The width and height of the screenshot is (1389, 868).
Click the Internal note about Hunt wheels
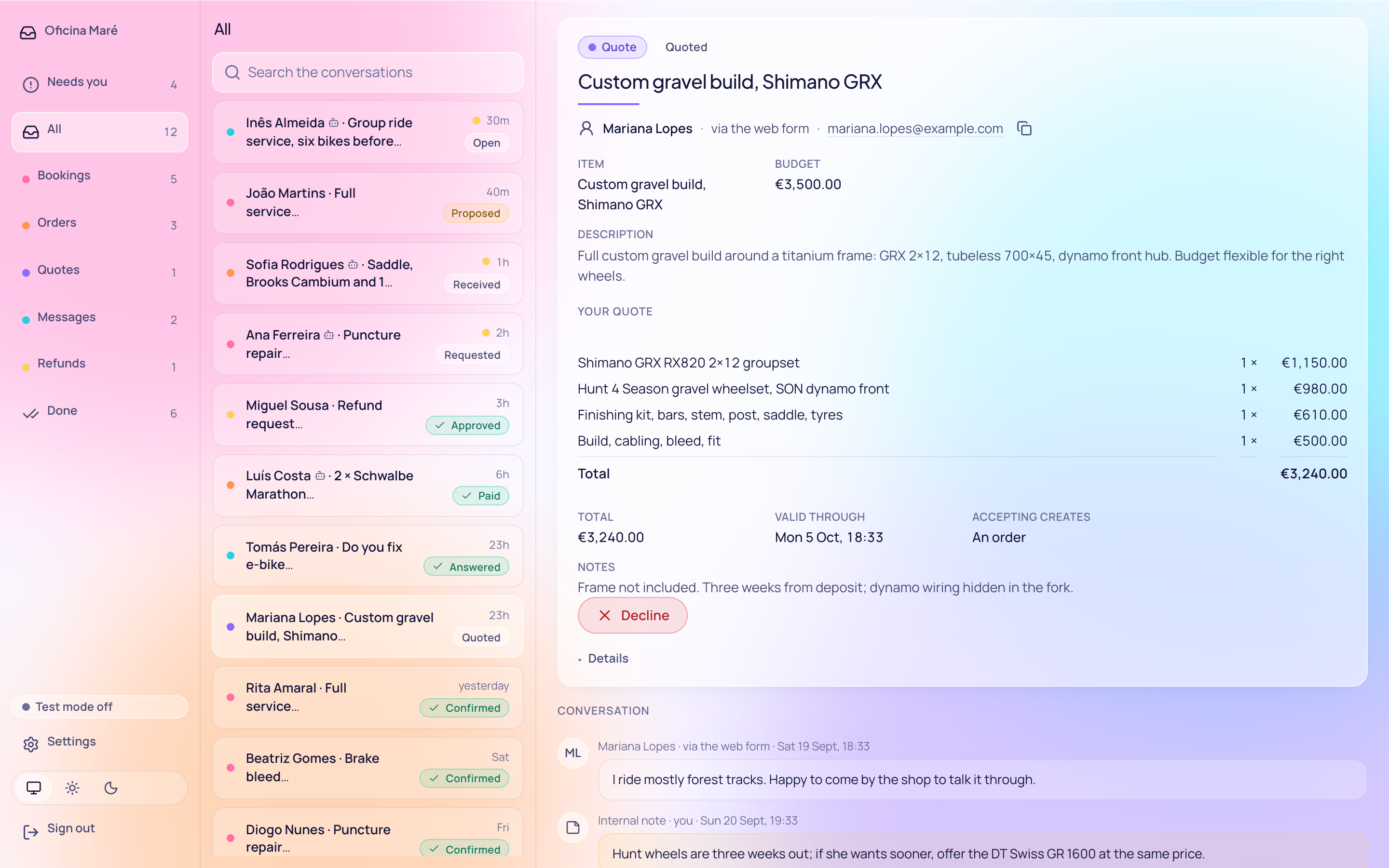pos(982,850)
